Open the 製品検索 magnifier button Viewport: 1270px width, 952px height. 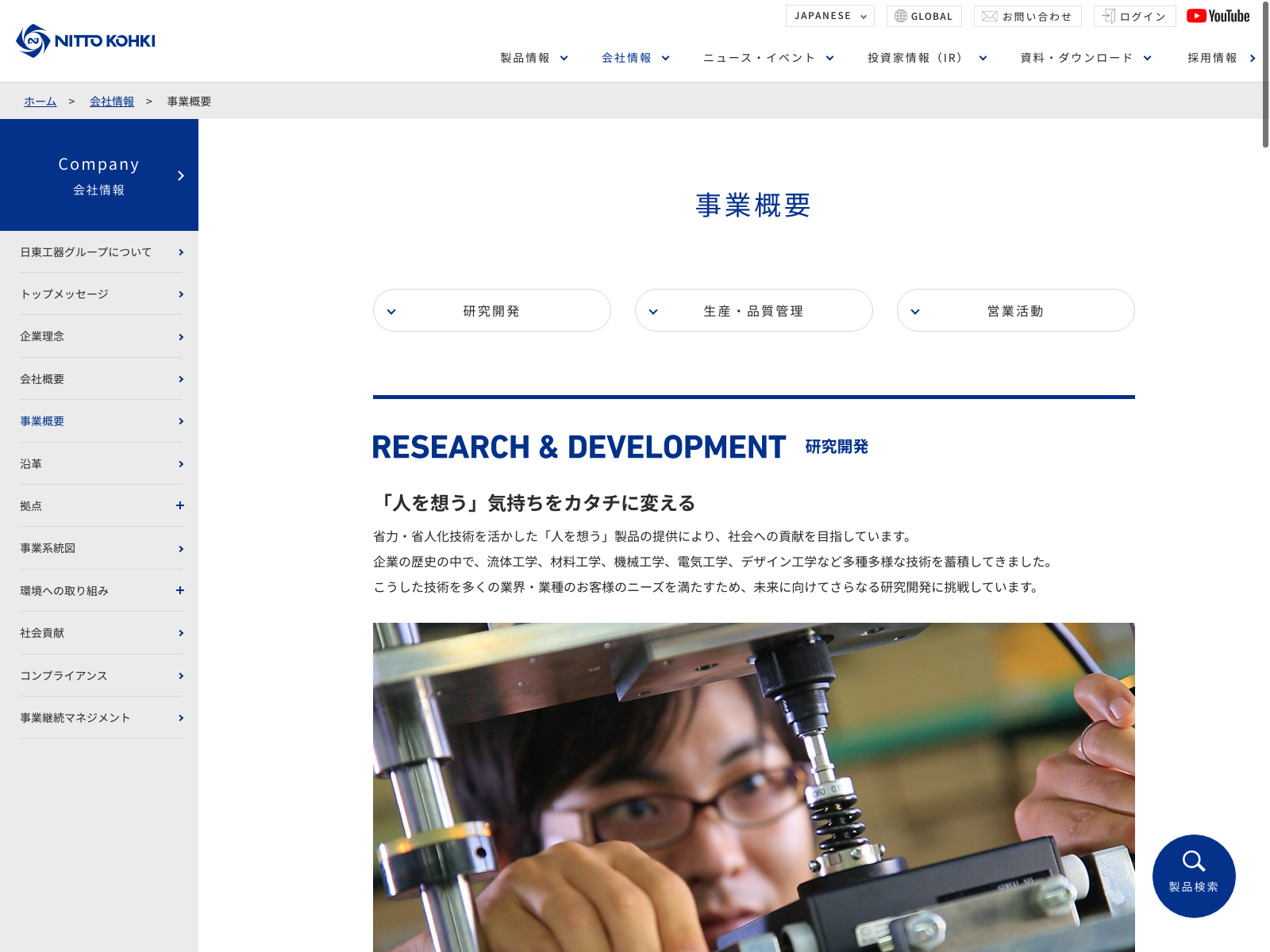pos(1193,875)
